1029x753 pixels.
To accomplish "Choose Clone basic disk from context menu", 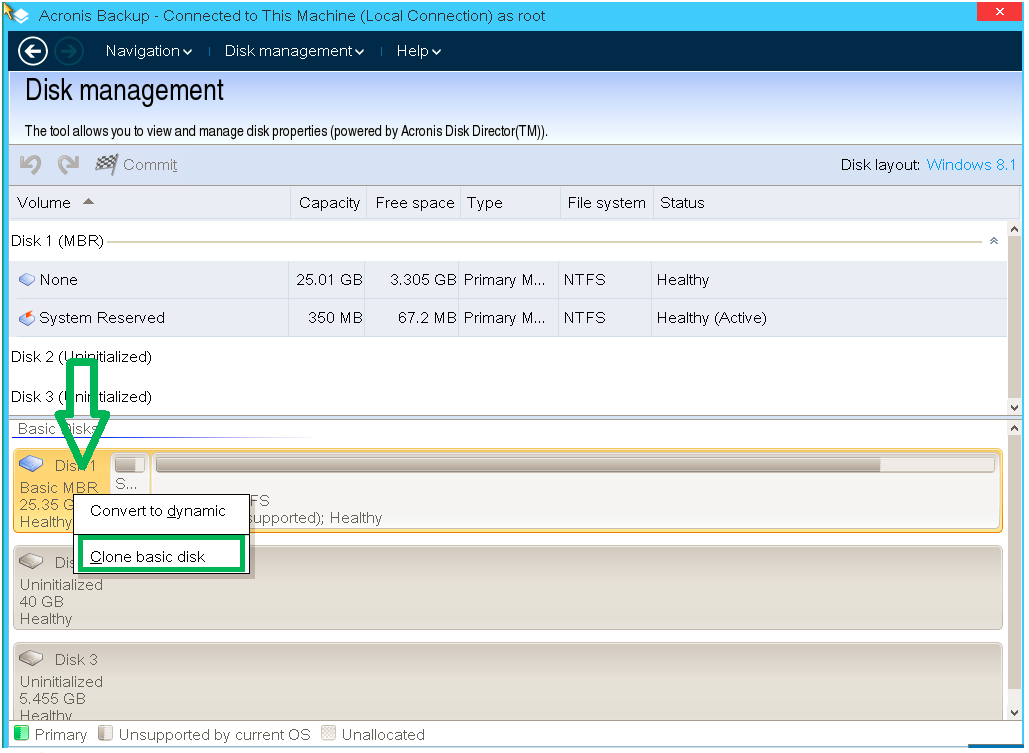I will click(x=161, y=557).
